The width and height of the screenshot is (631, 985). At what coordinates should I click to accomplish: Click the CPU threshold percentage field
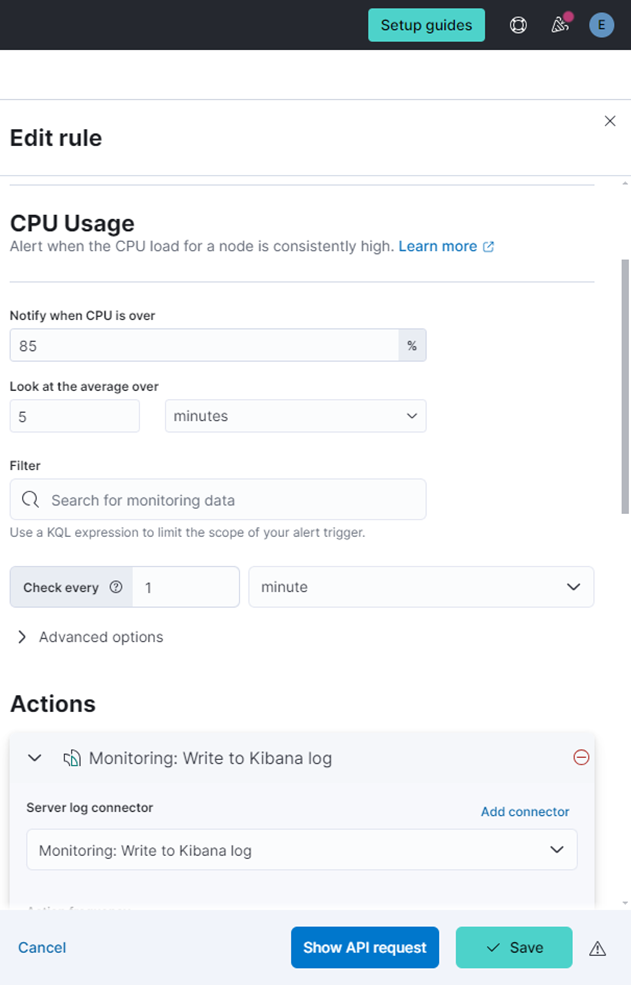coord(205,345)
